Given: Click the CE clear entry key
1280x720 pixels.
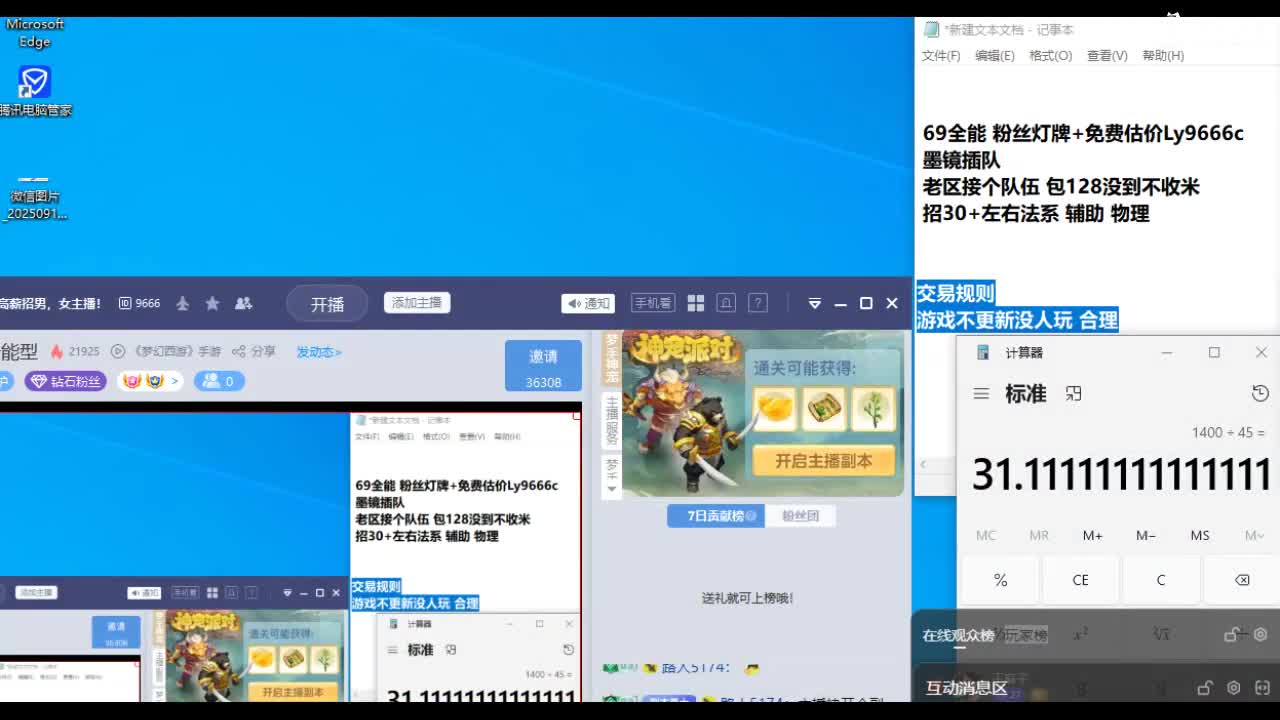Looking at the screenshot, I should [x=1081, y=580].
